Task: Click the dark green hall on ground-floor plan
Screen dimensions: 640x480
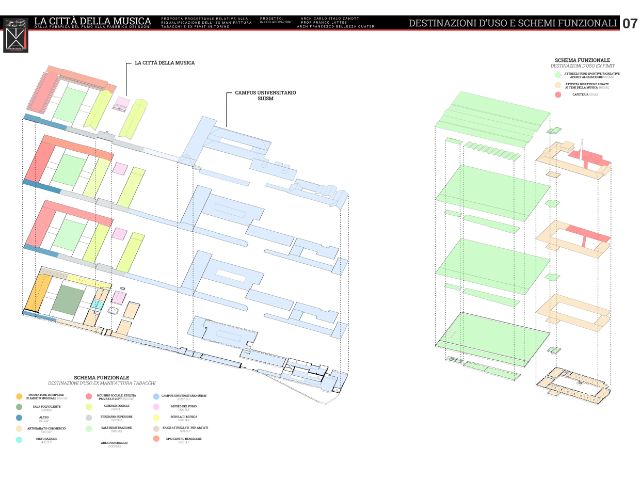Action: [68, 300]
